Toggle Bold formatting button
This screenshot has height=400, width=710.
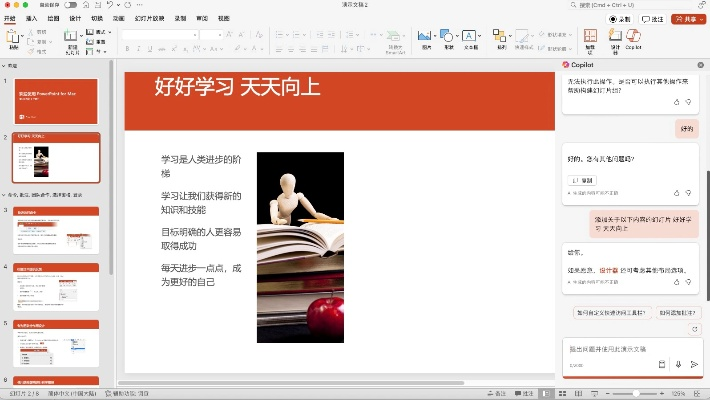click(x=126, y=48)
